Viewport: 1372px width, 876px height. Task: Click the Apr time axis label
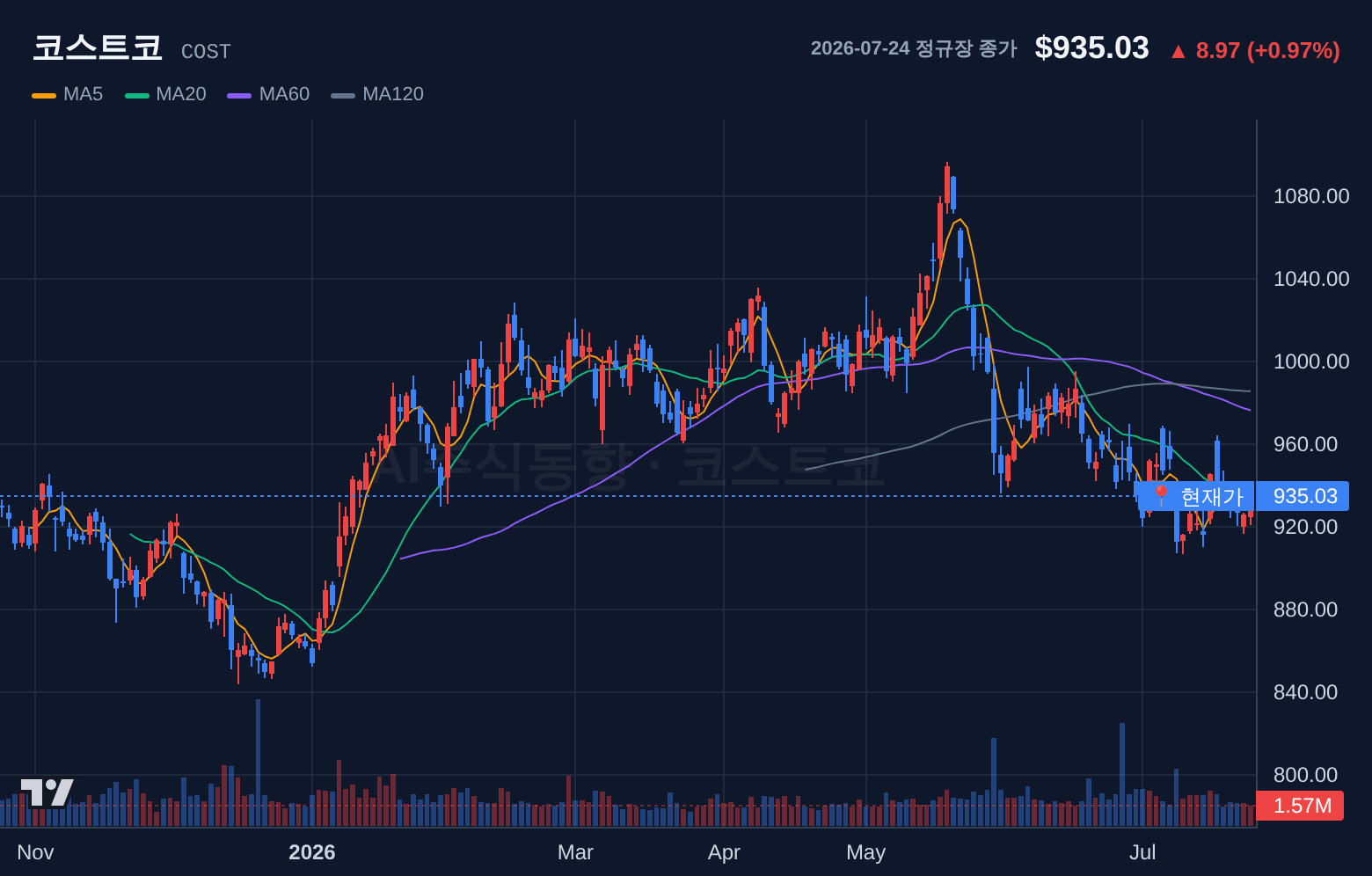click(x=724, y=852)
